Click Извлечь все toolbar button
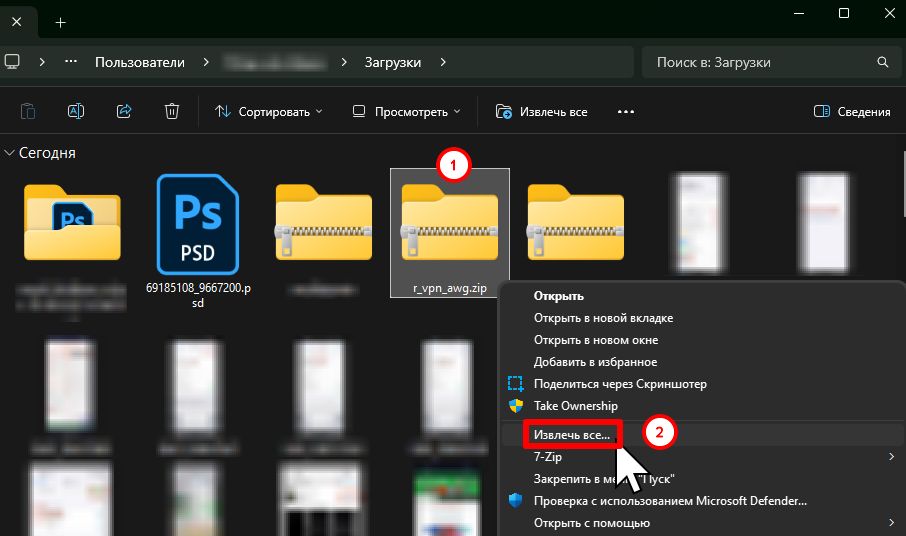 click(x=542, y=111)
